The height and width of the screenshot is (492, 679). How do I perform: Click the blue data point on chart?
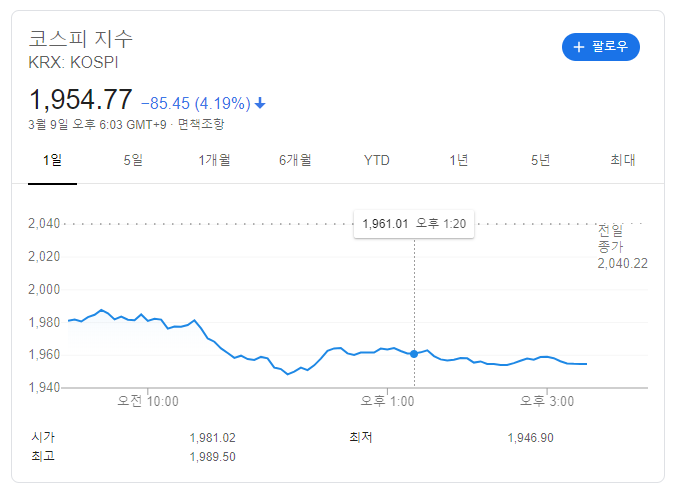tap(414, 354)
